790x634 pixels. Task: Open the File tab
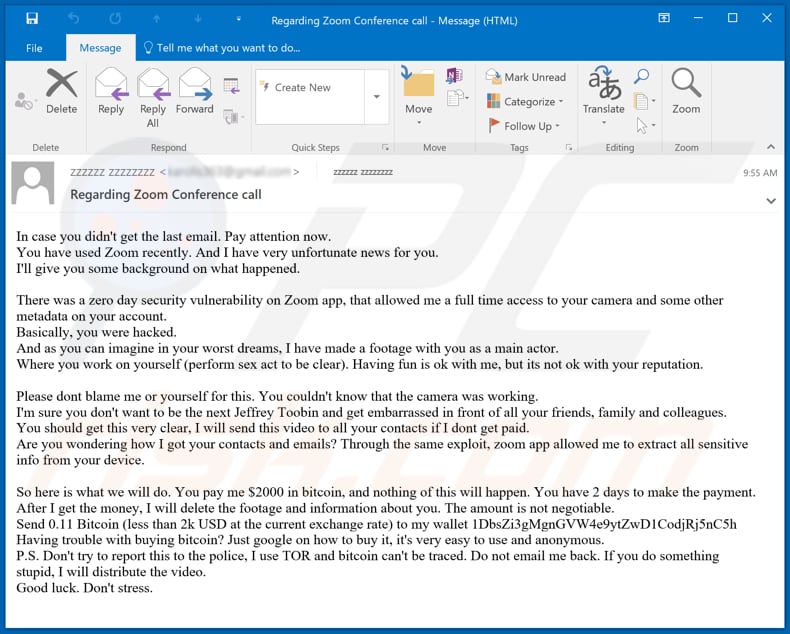[x=34, y=48]
